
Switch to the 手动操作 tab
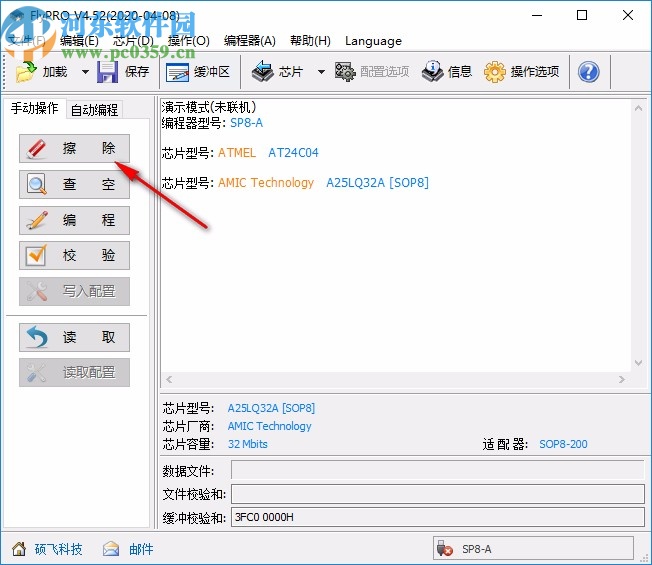point(35,109)
